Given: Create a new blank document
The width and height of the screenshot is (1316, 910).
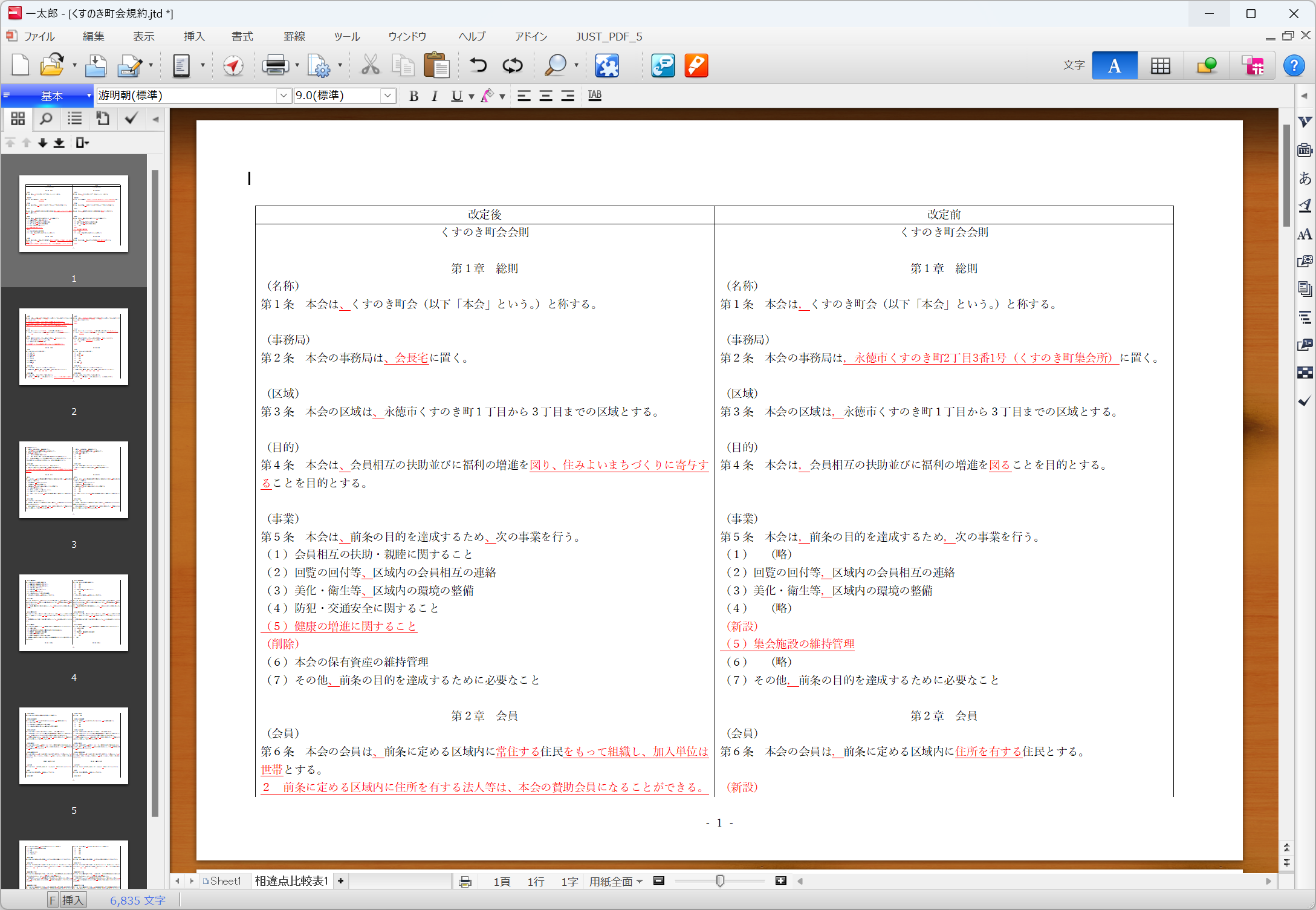Looking at the screenshot, I should (21, 65).
